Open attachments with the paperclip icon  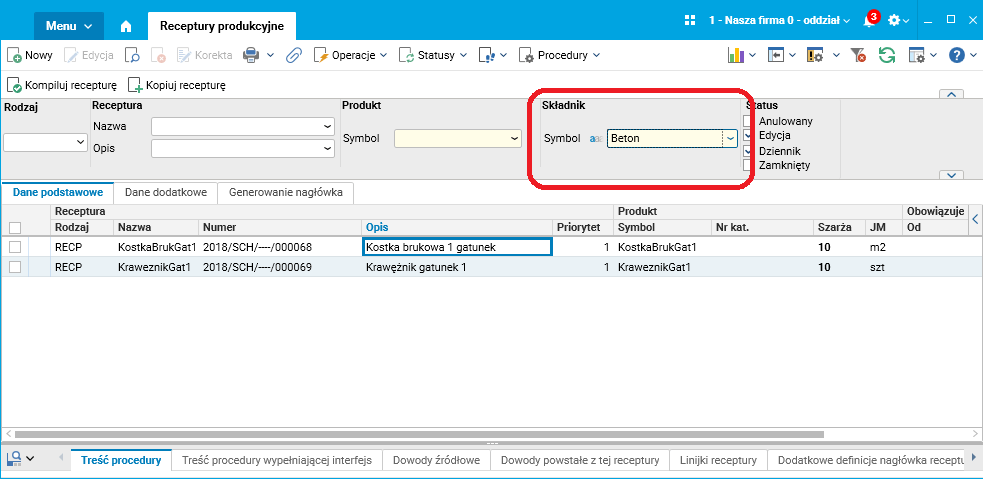[293, 55]
